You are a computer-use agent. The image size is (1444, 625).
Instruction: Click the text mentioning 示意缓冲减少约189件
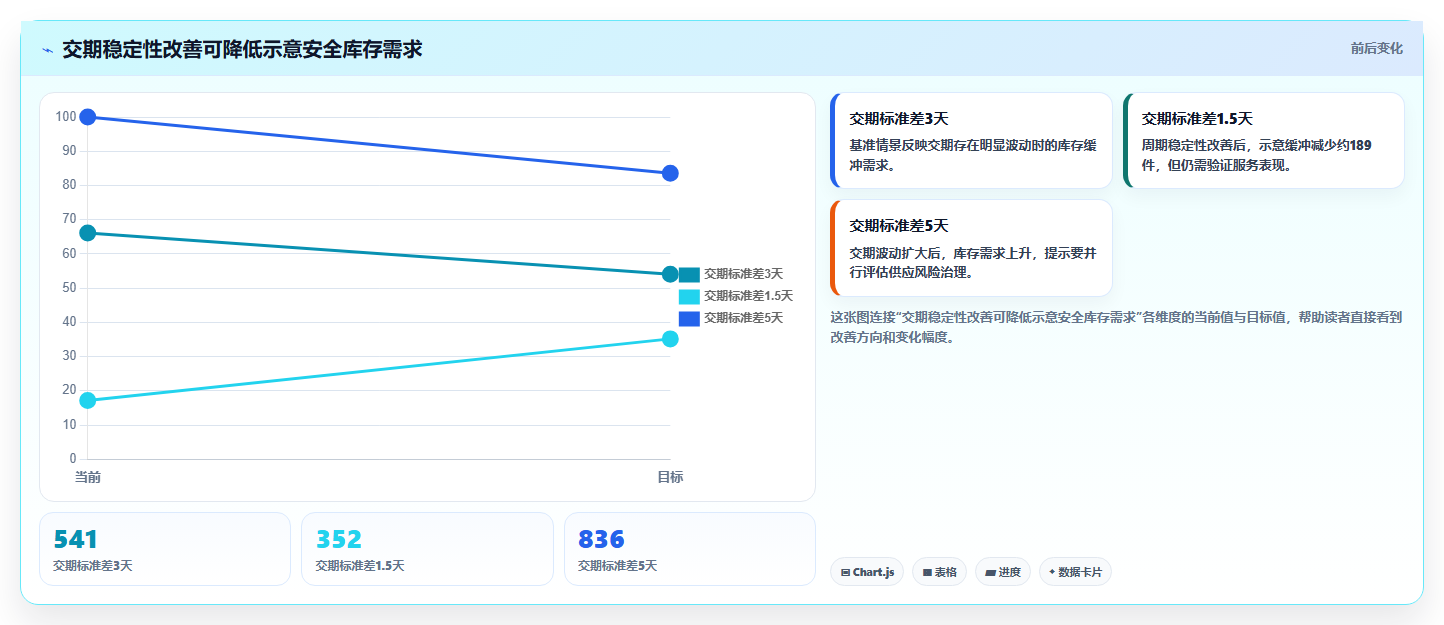click(x=1257, y=154)
